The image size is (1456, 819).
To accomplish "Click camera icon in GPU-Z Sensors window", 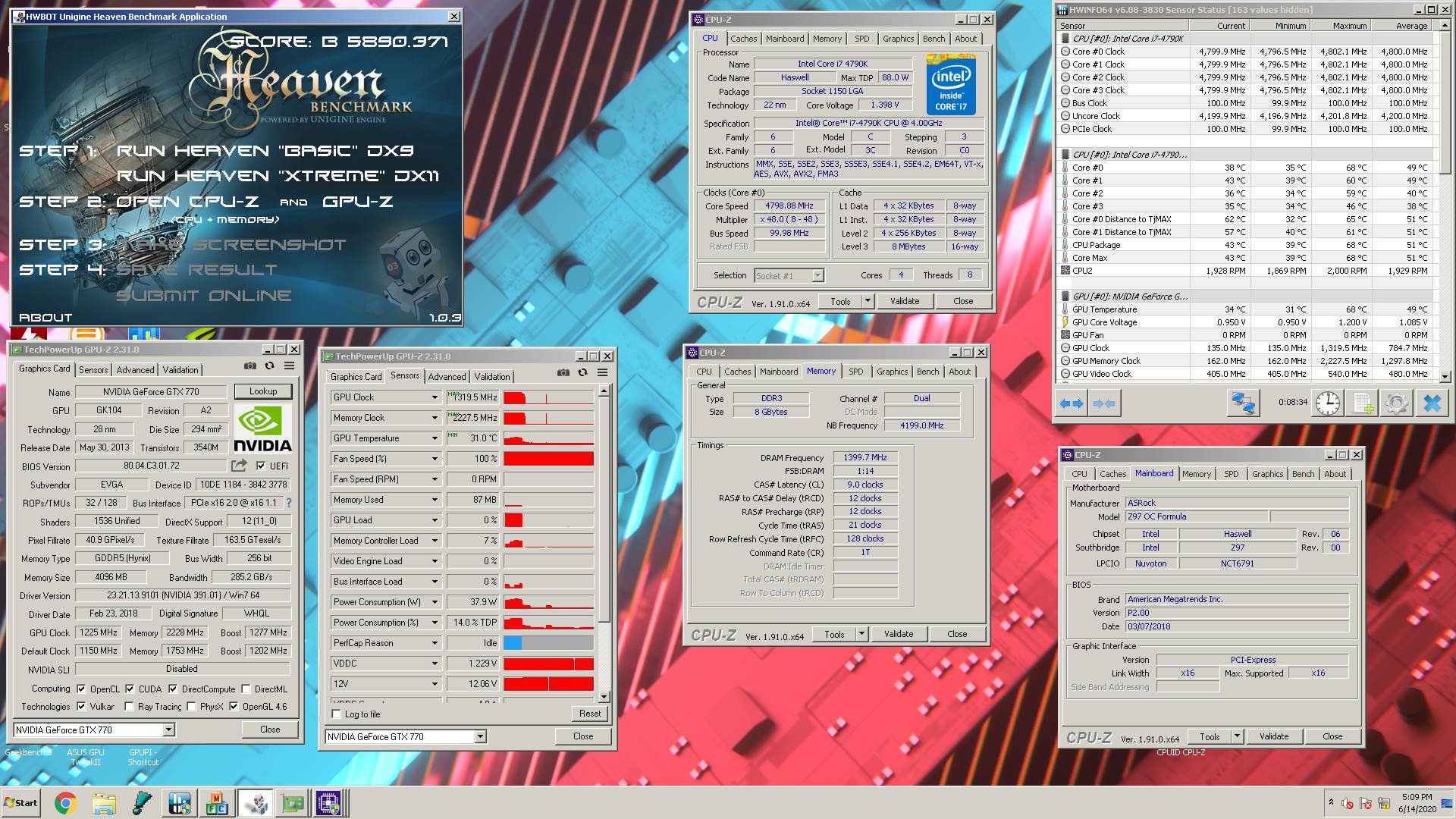I will click(563, 372).
